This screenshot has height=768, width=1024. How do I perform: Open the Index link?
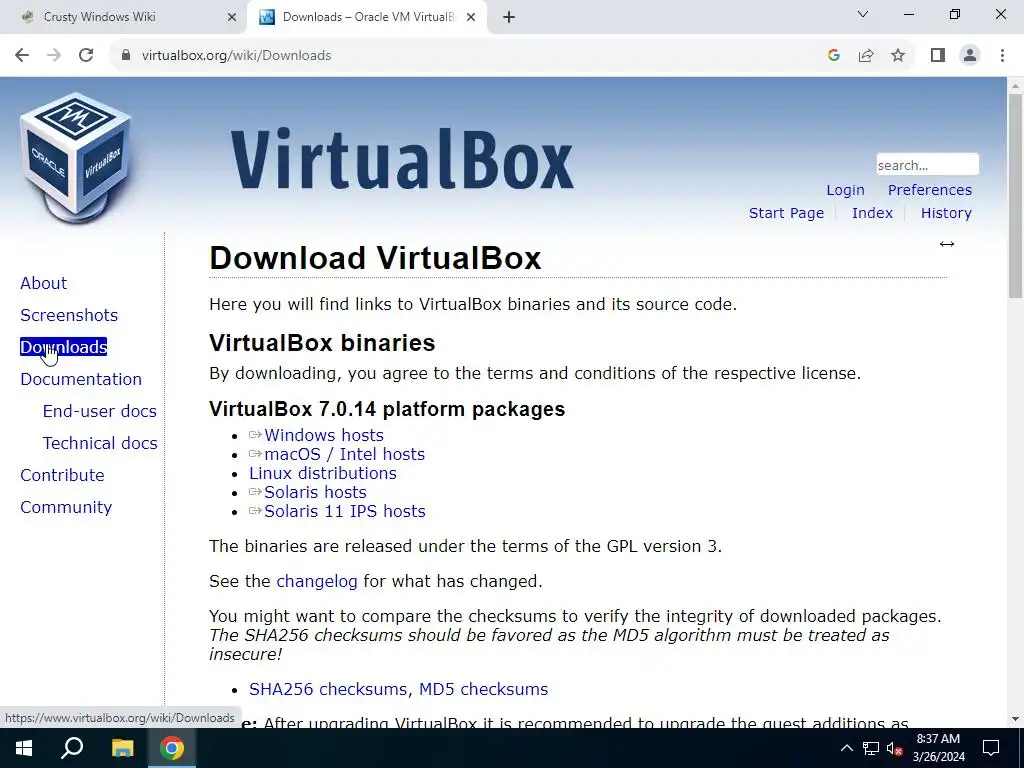[x=872, y=213]
